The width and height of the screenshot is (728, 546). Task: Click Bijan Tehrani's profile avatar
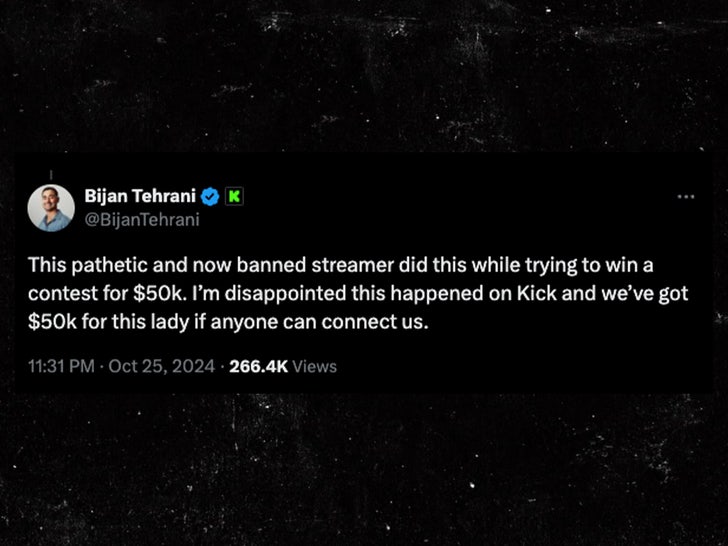tap(51, 208)
